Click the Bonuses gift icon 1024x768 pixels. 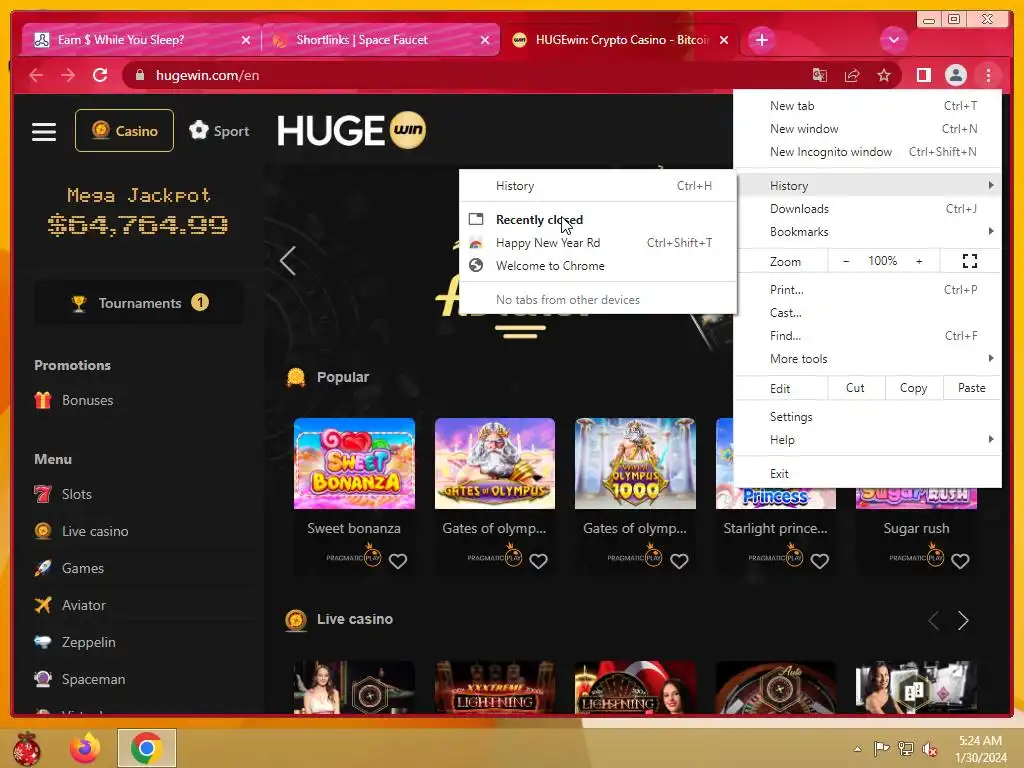[43, 400]
